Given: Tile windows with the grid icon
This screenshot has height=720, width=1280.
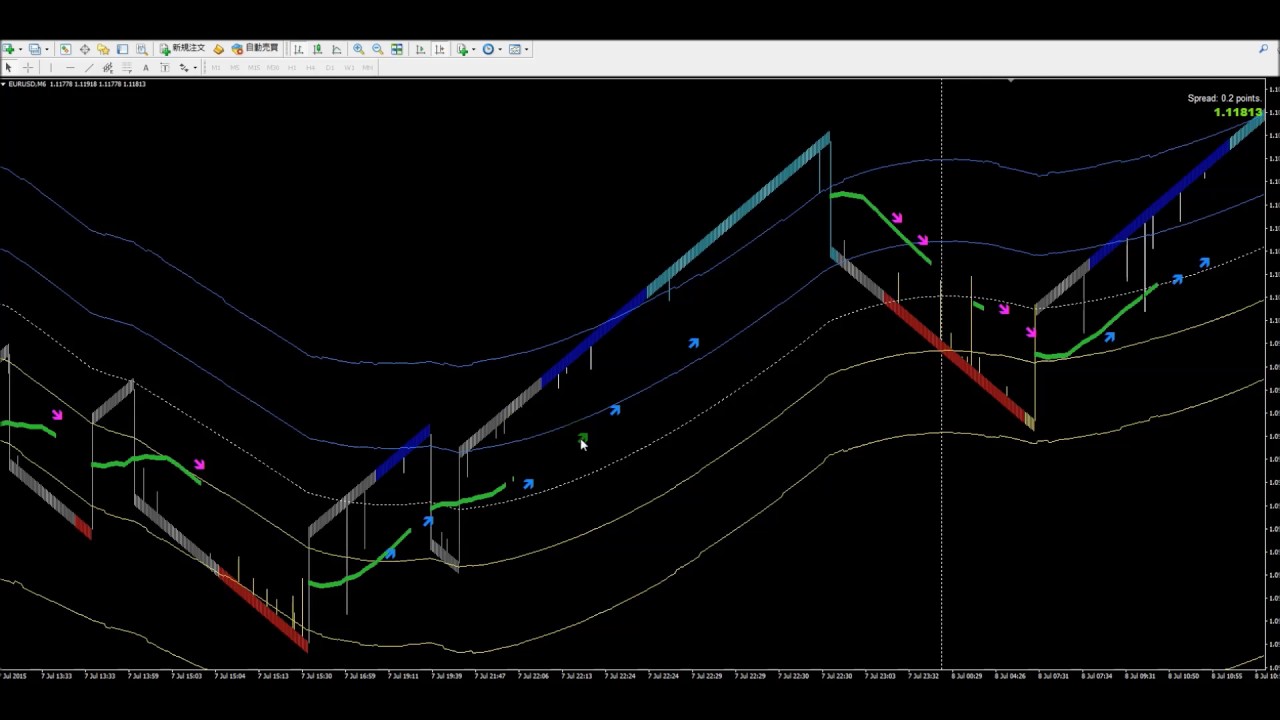Looking at the screenshot, I should pos(397,49).
